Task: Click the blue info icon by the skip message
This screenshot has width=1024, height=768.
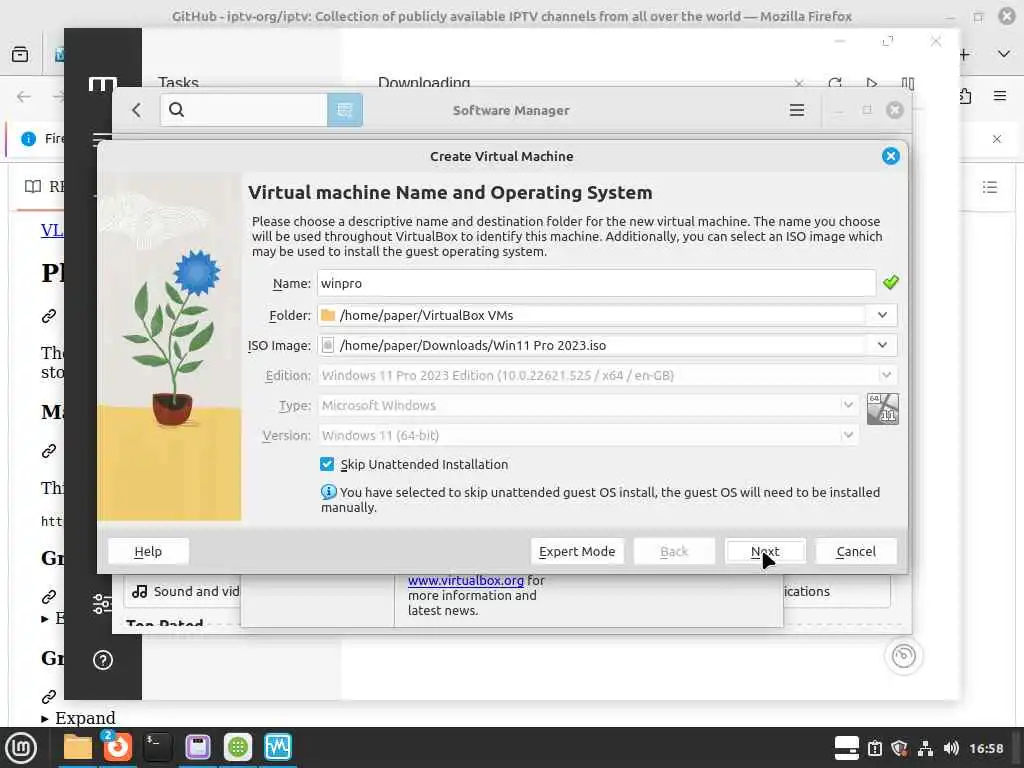Action: pos(328,492)
